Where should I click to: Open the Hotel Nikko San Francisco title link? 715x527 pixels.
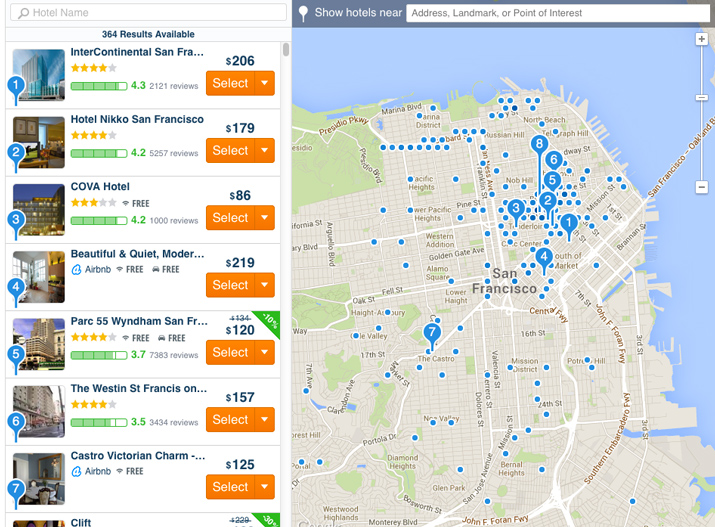pyautogui.click(x=137, y=119)
